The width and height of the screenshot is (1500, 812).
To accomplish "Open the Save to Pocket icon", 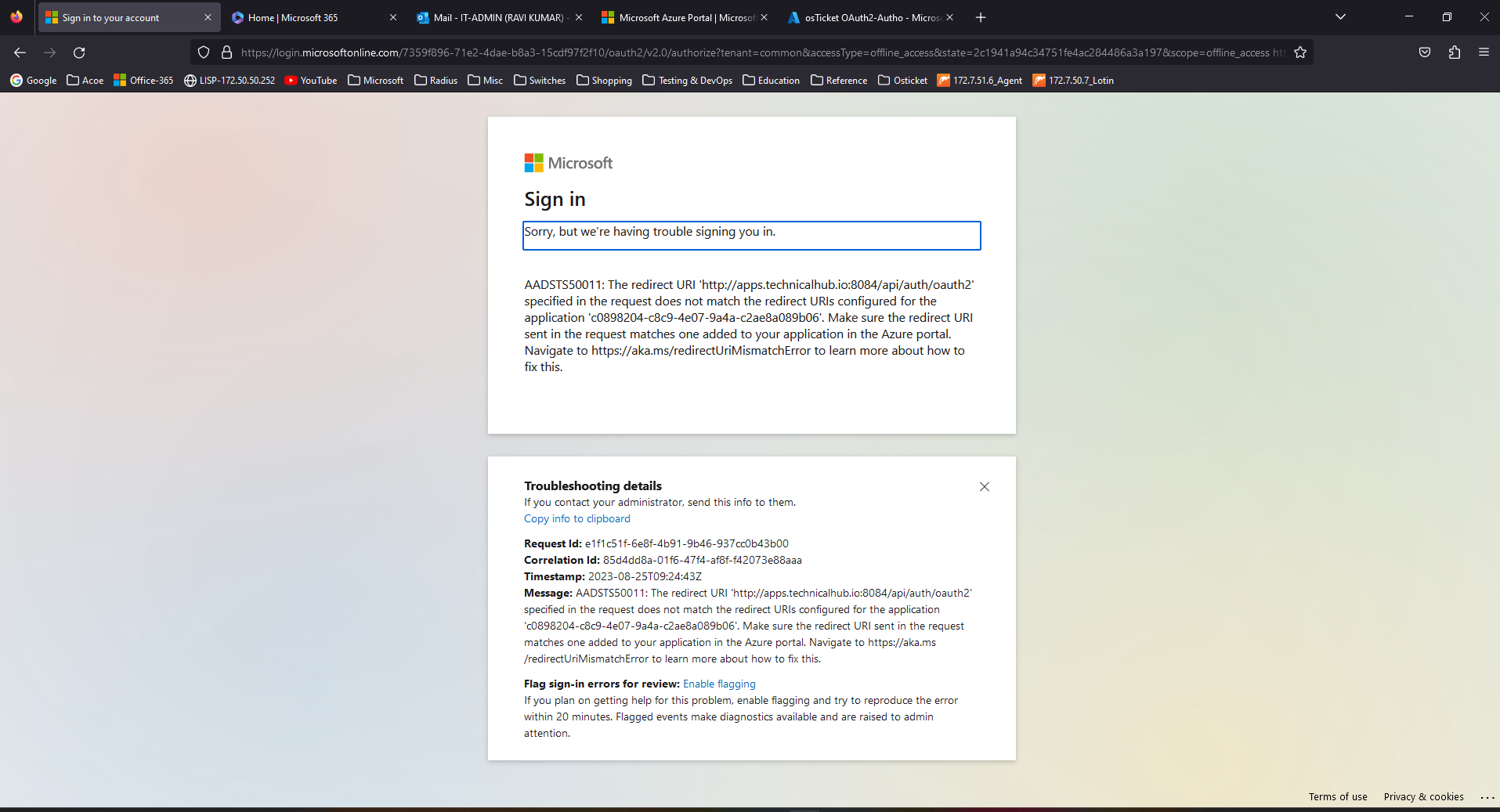I will [x=1425, y=52].
